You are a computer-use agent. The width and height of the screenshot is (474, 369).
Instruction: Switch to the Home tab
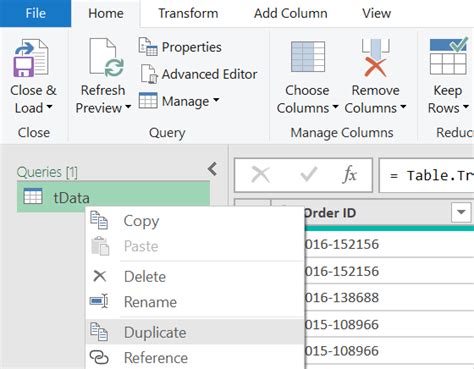click(x=106, y=13)
